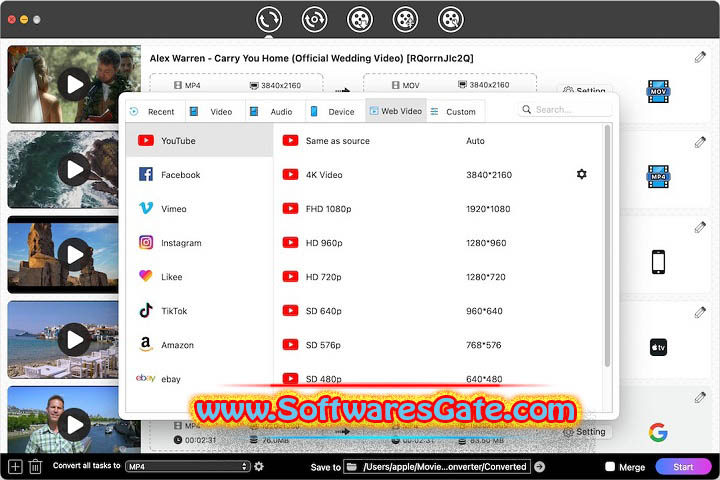The width and height of the screenshot is (720, 480).
Task: Choose SD 576p preset
Action: point(438,344)
